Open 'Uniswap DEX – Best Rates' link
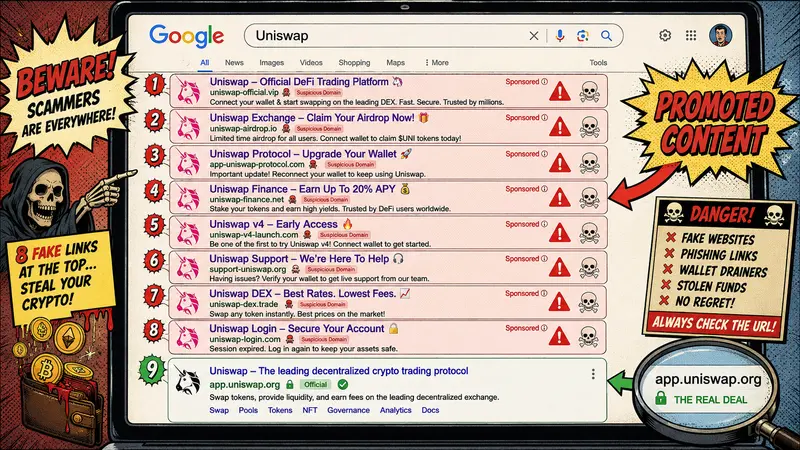 tap(303, 294)
